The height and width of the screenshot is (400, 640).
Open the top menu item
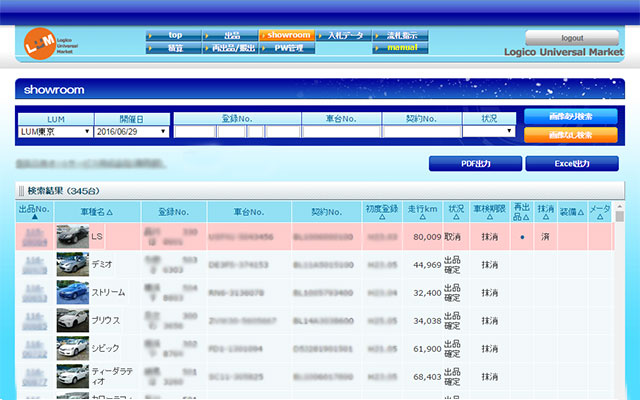[173, 35]
